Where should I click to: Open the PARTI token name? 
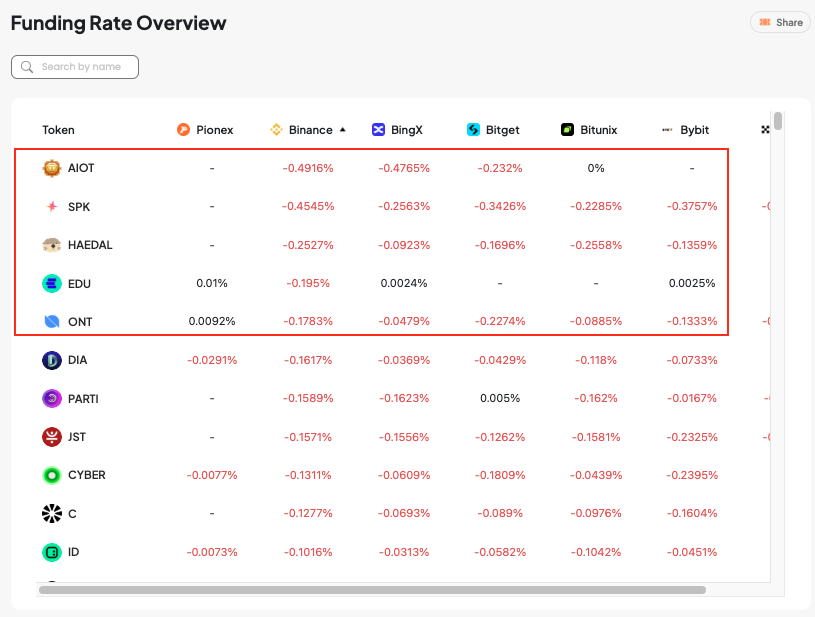coord(83,399)
